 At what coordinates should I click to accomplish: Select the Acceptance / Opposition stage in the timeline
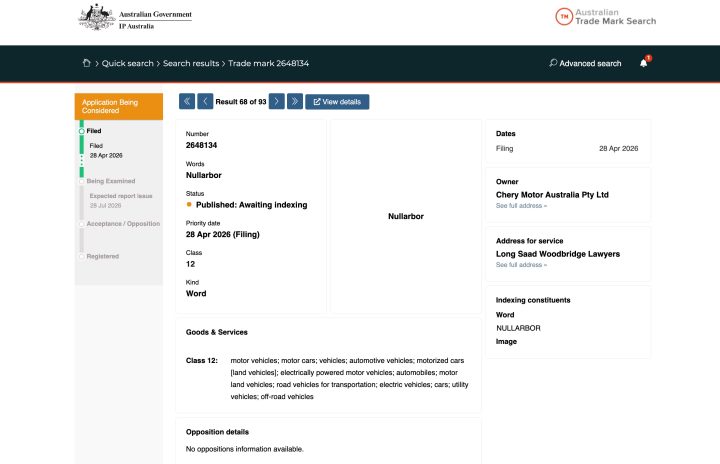[x=123, y=224]
